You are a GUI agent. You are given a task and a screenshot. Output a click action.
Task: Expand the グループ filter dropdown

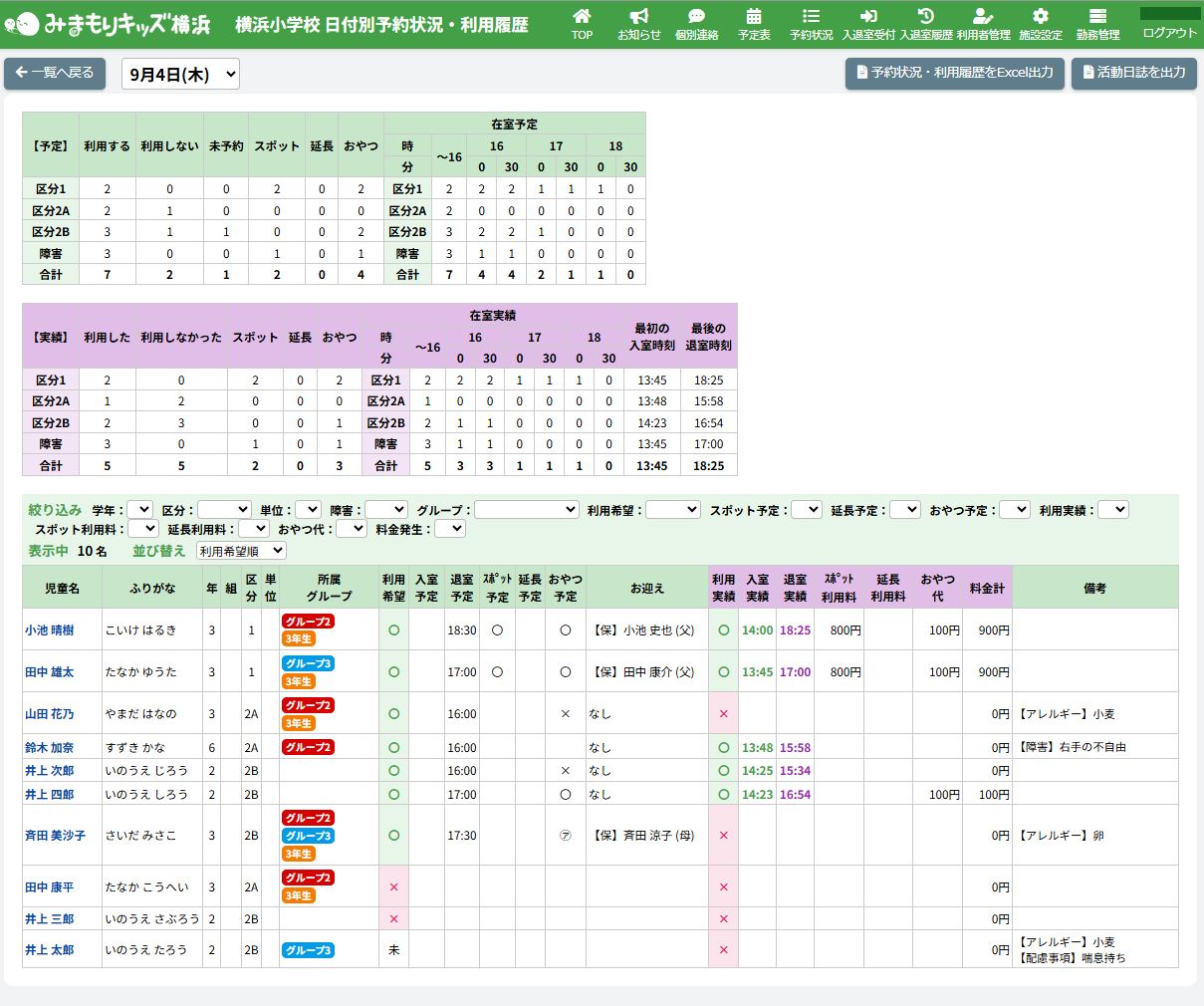526,510
